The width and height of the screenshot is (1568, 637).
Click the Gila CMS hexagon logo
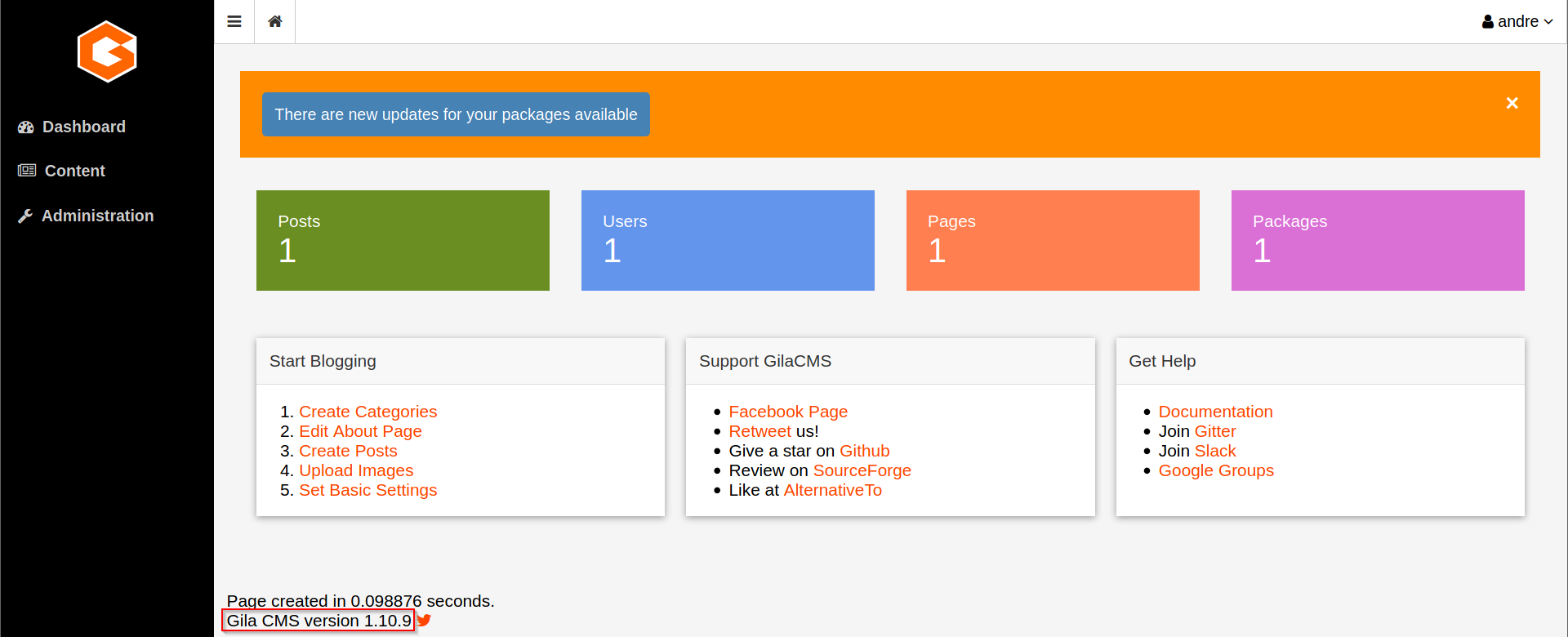(x=107, y=52)
